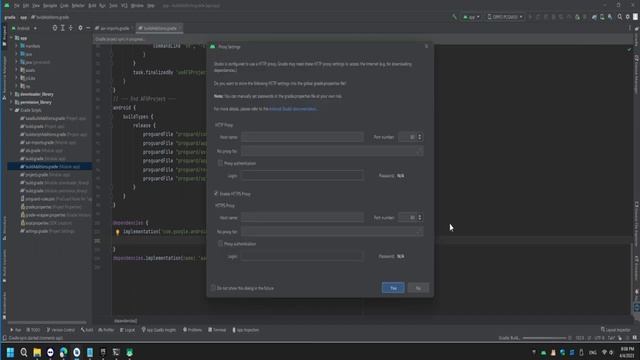The width and height of the screenshot is (640, 360).
Task: Open the File menu
Action: click(16, 6)
